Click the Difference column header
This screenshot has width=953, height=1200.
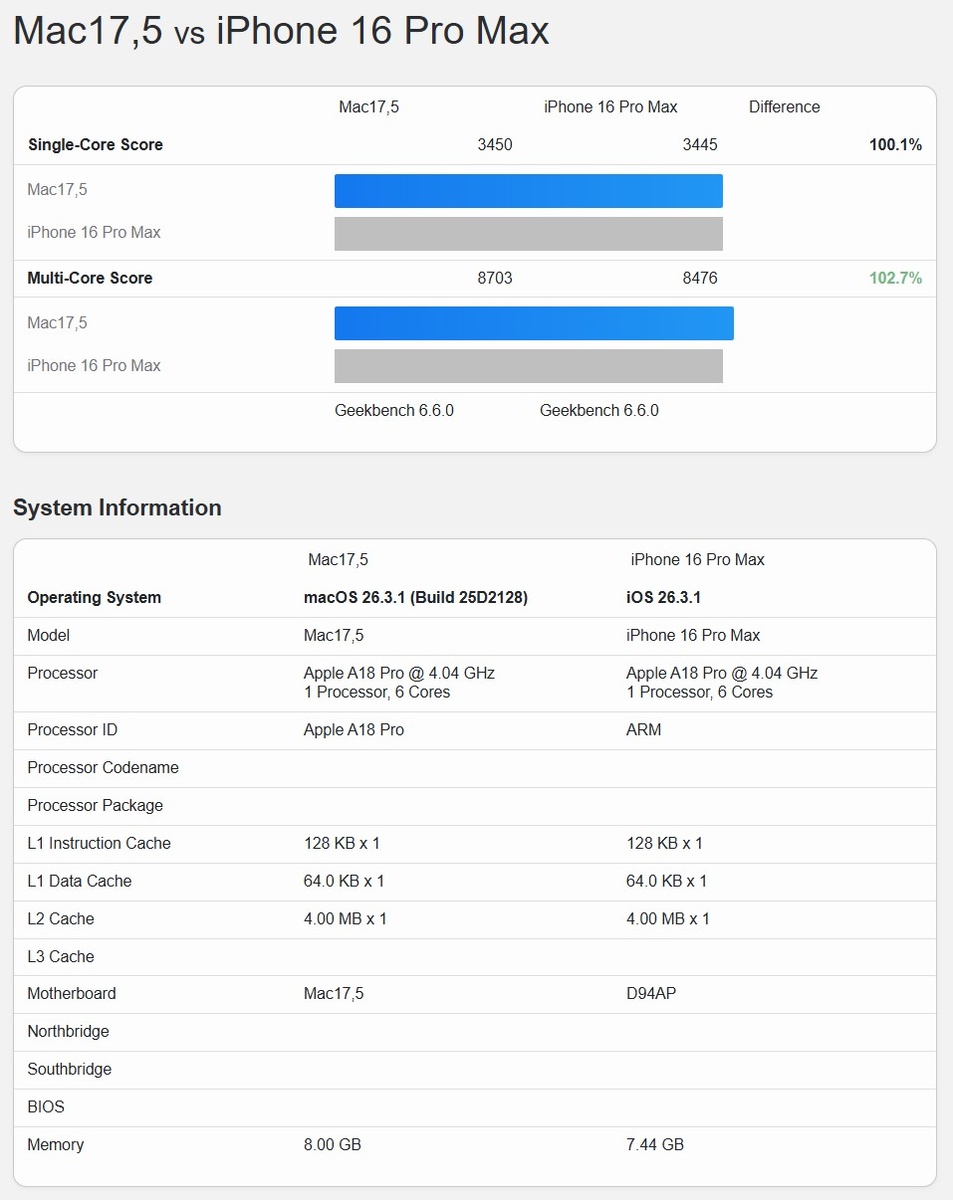coord(783,106)
